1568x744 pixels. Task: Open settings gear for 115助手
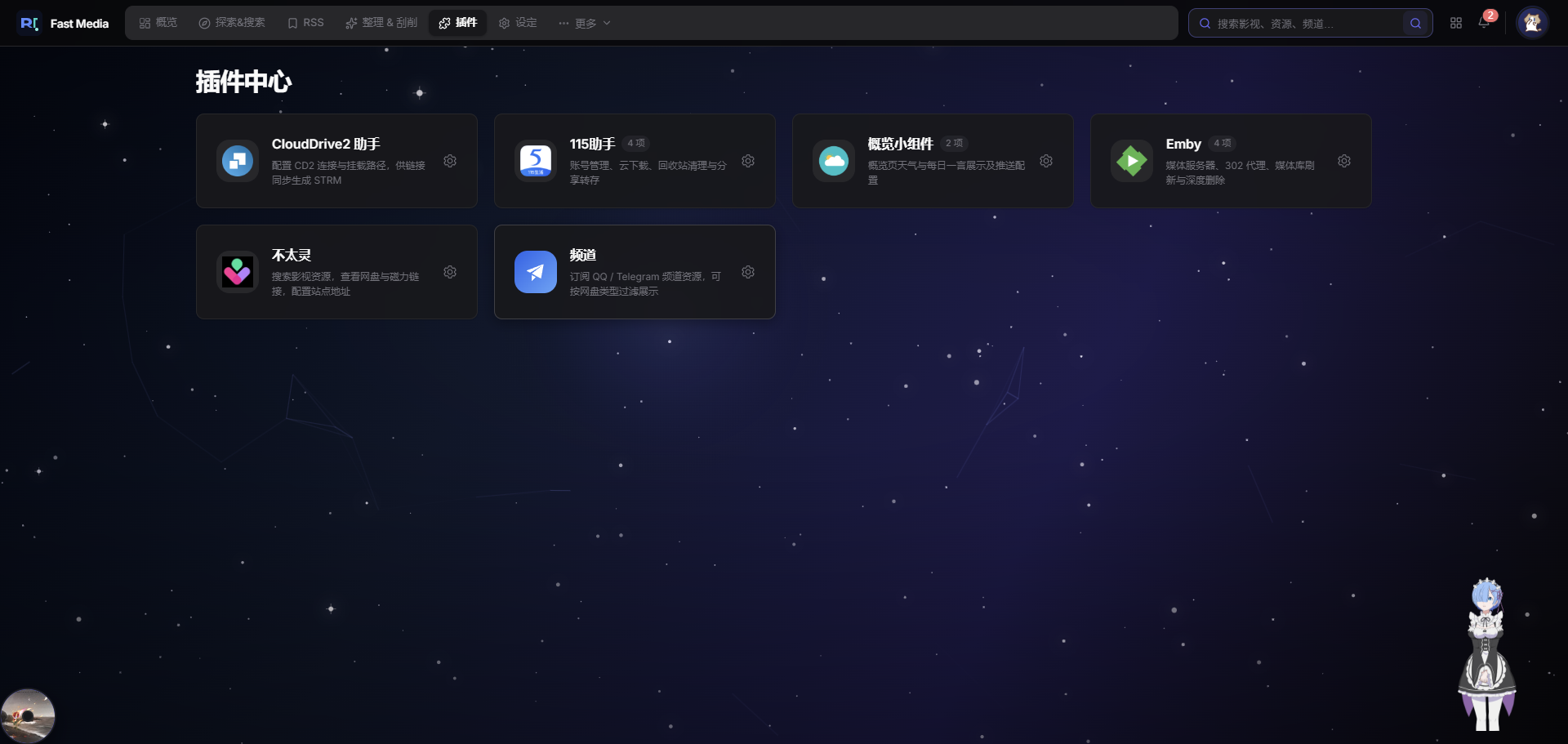748,161
